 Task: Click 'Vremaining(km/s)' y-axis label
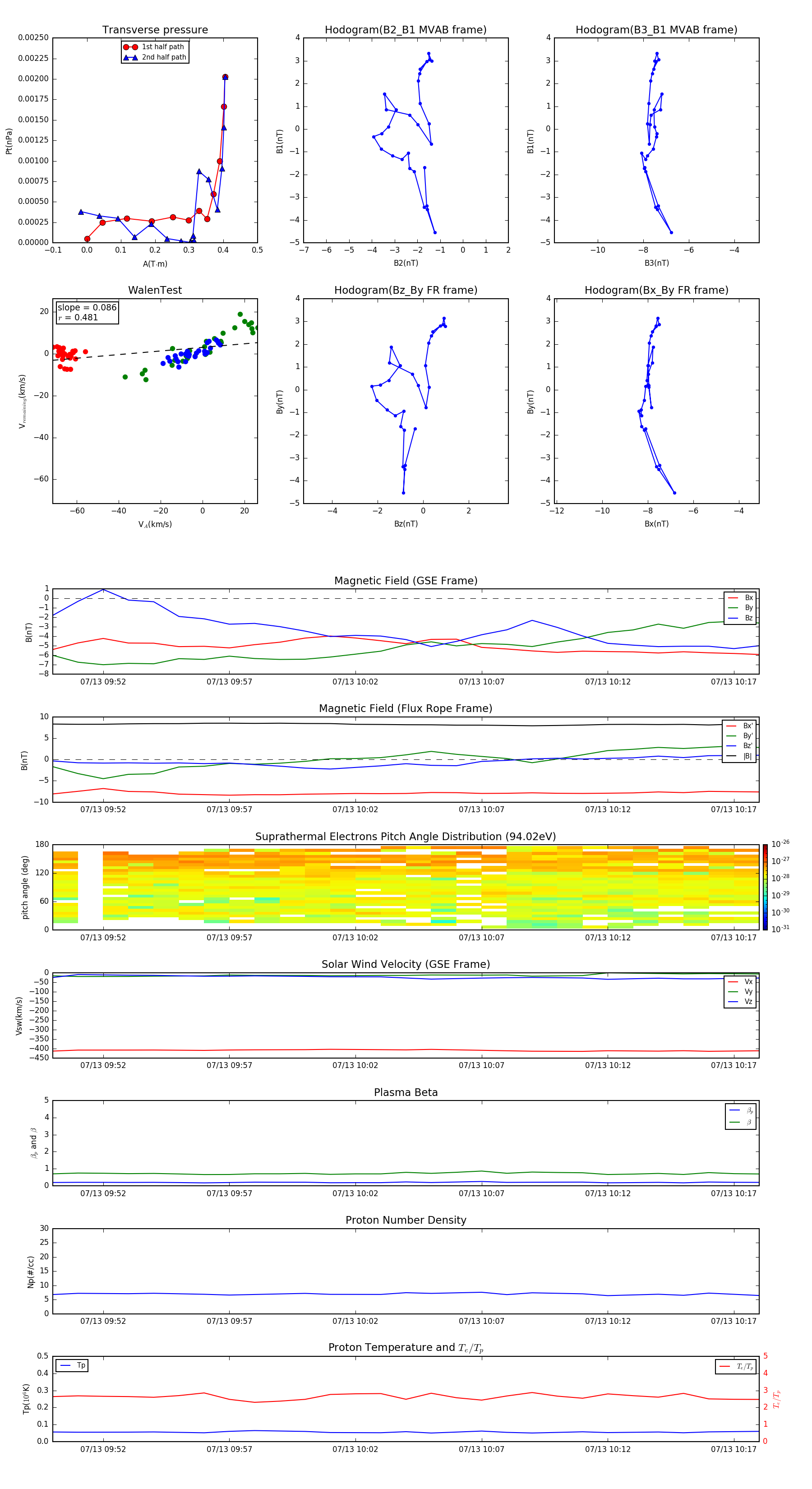click(22, 401)
